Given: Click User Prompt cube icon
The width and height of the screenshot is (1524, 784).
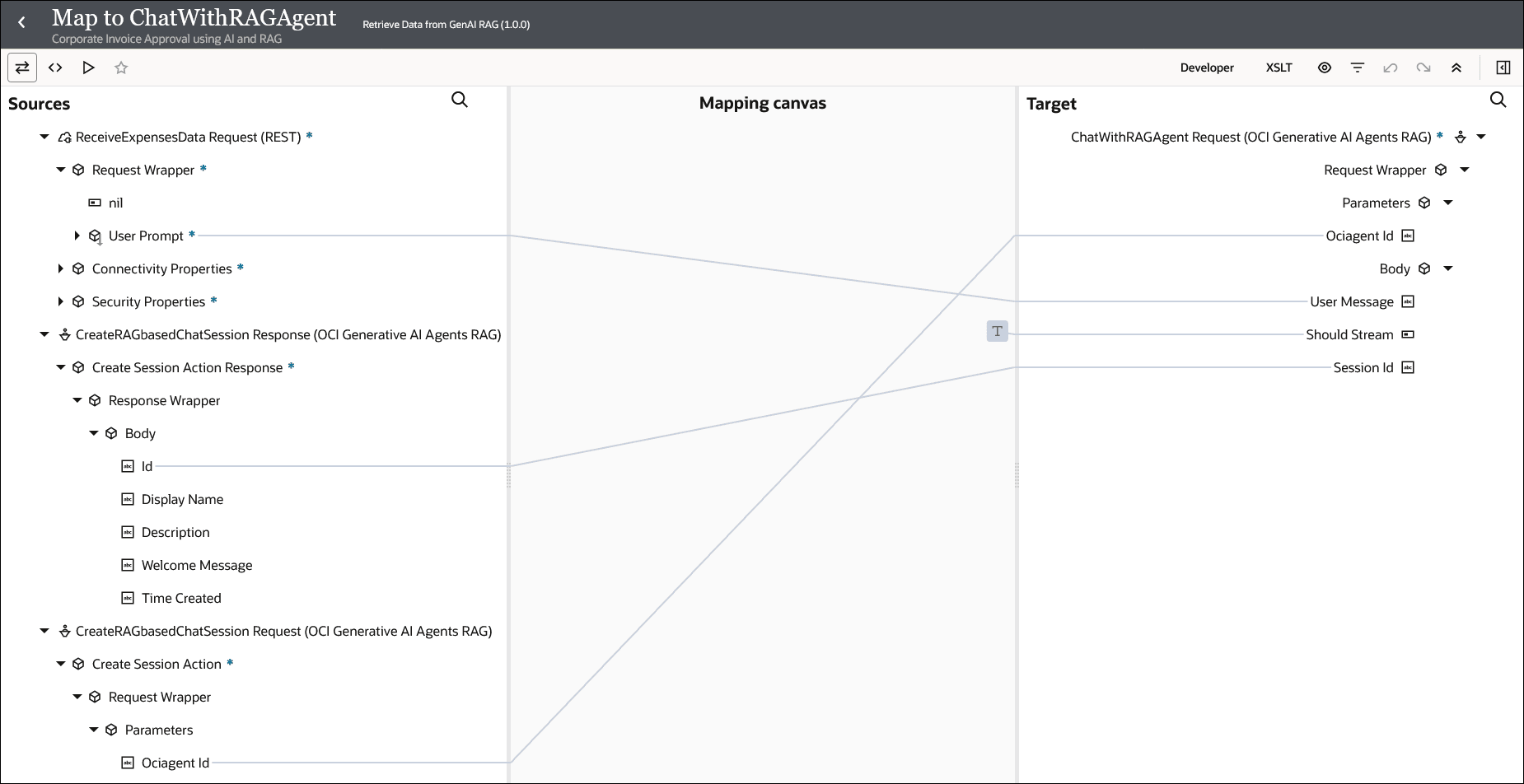Looking at the screenshot, I should point(95,236).
